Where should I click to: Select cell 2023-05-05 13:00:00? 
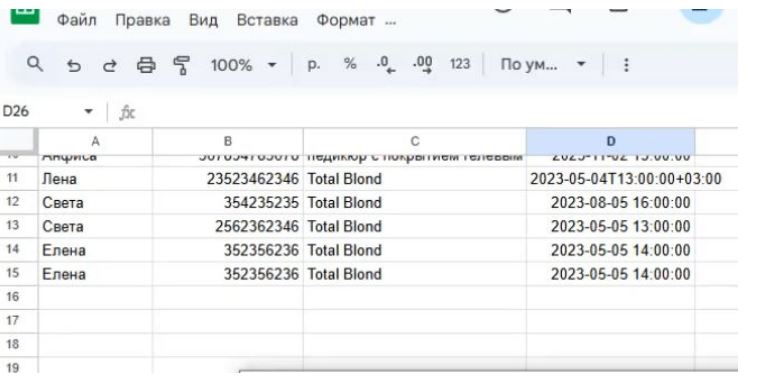tap(611, 226)
